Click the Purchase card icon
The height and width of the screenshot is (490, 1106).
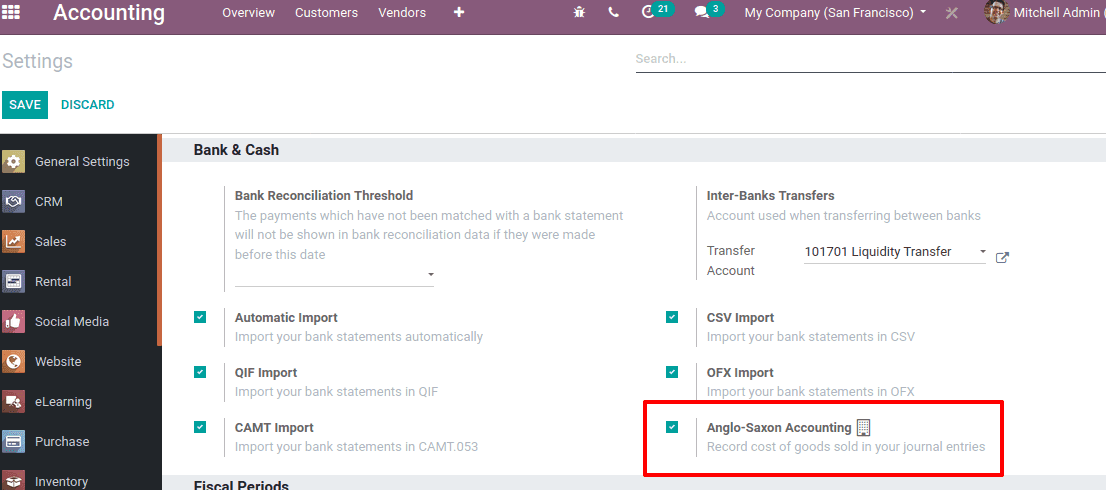pos(13,441)
